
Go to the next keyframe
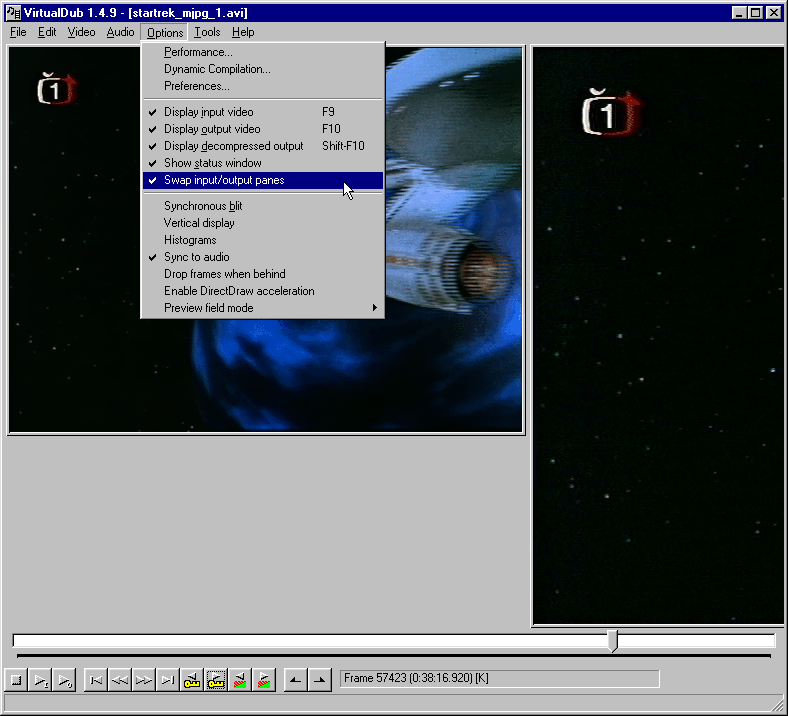click(x=216, y=680)
